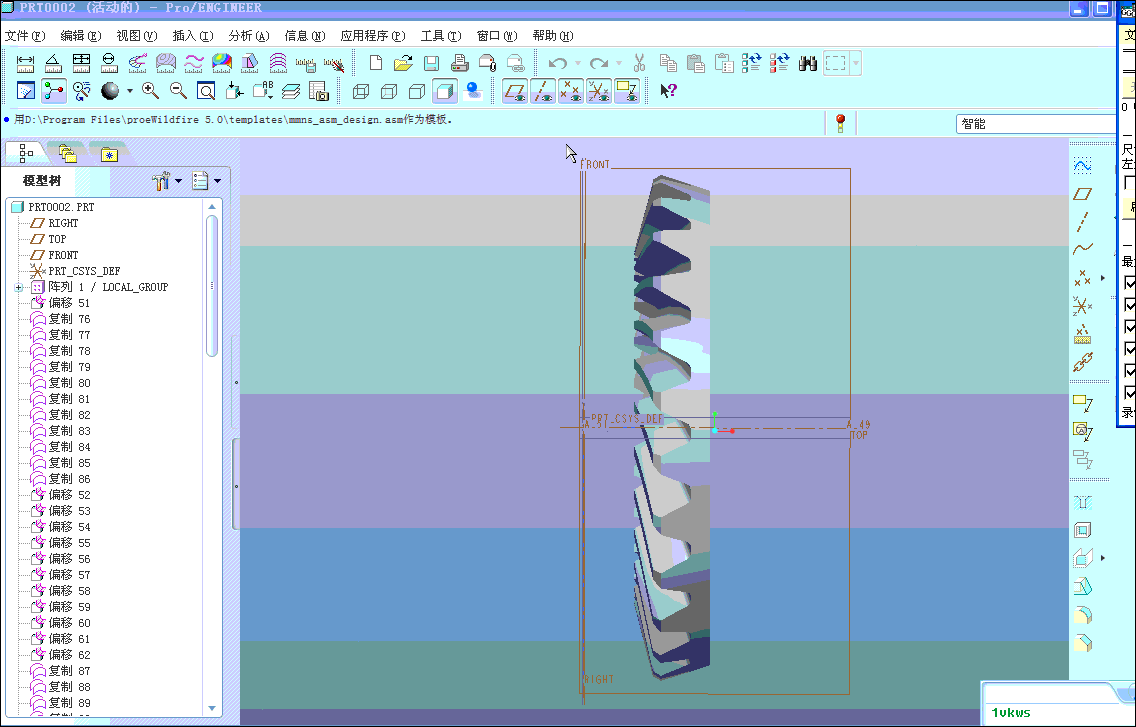1136x727 pixels.
Task: Open the 插入(I) menu
Action: point(193,36)
